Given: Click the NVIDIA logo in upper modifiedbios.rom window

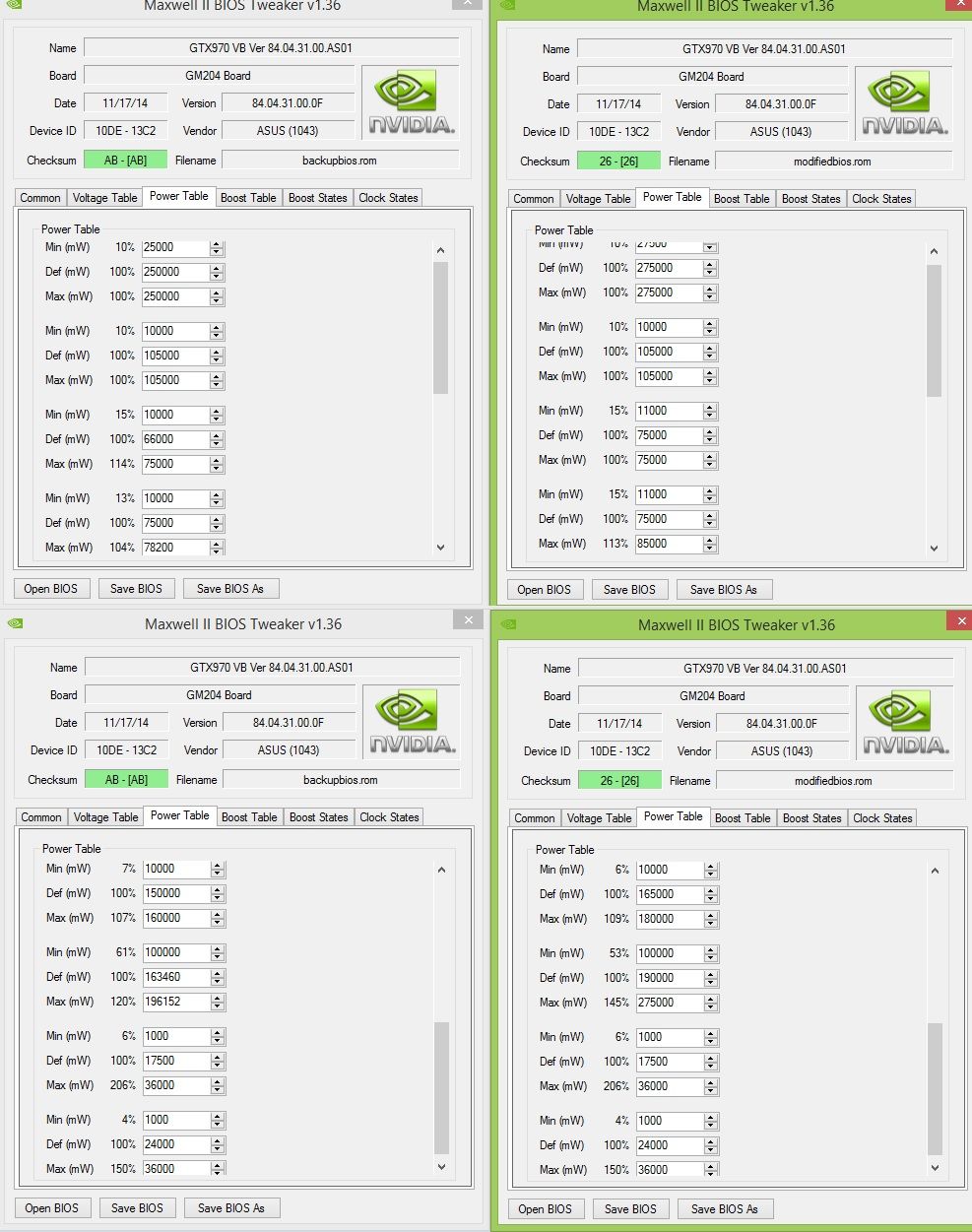Looking at the screenshot, I should 904,104.
